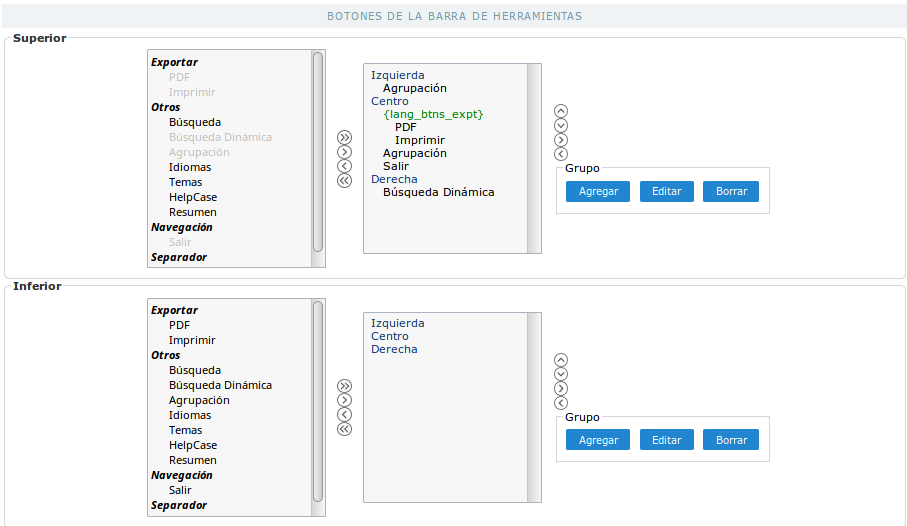Click the scrollbar of Superior available list
This screenshot has height=526, width=907.
click(318, 150)
